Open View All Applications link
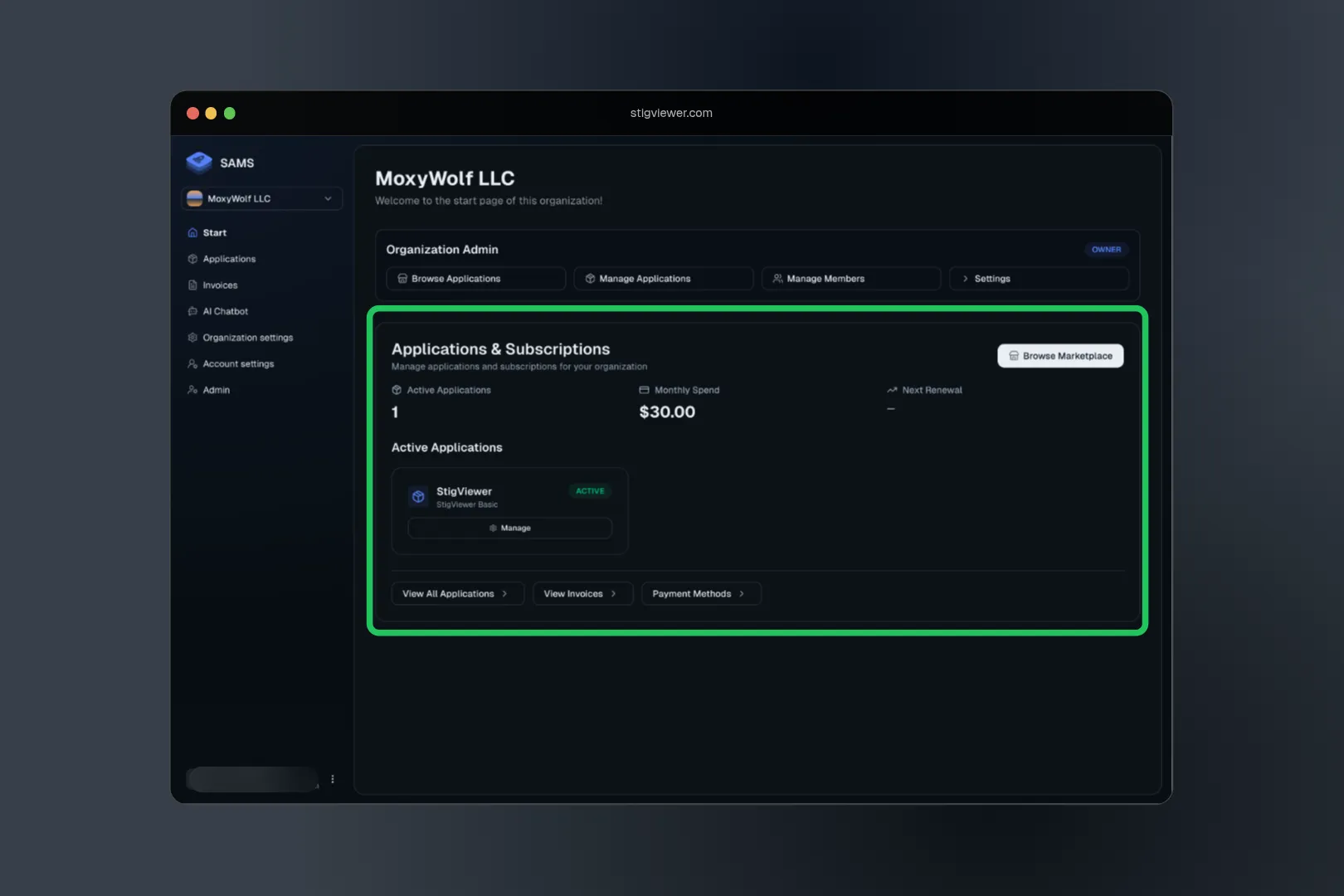 [456, 594]
